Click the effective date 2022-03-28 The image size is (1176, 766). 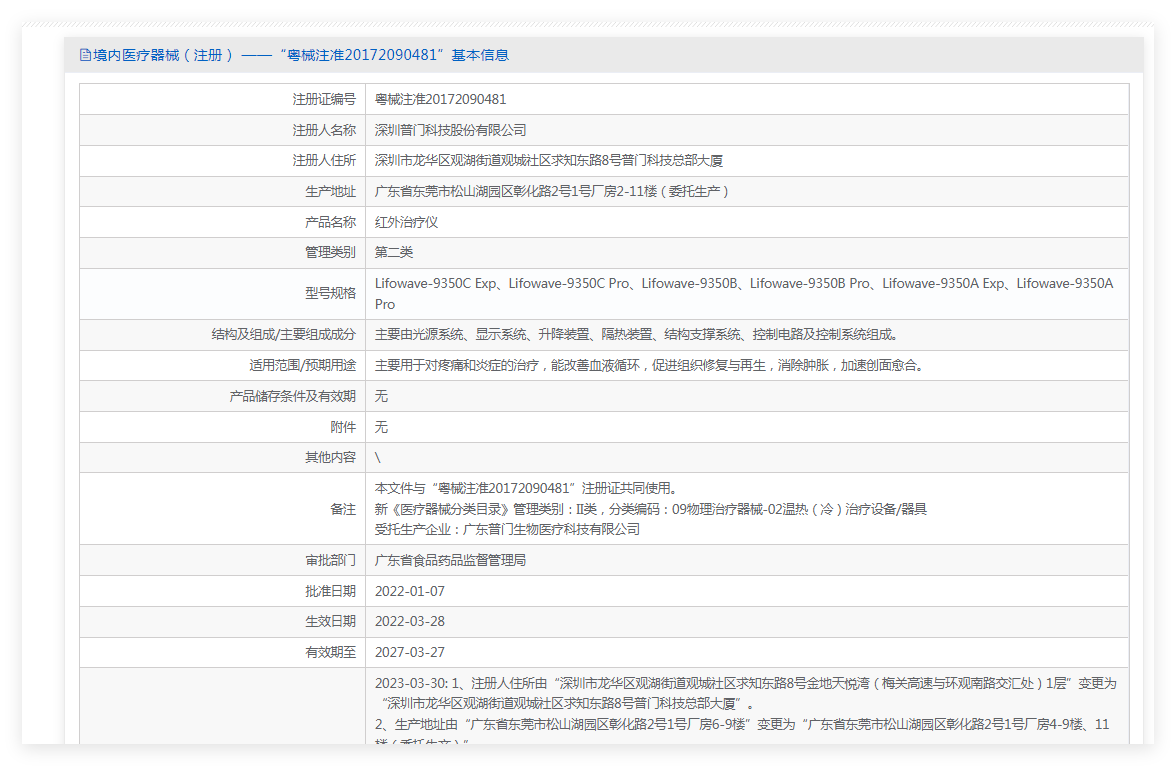coord(410,621)
